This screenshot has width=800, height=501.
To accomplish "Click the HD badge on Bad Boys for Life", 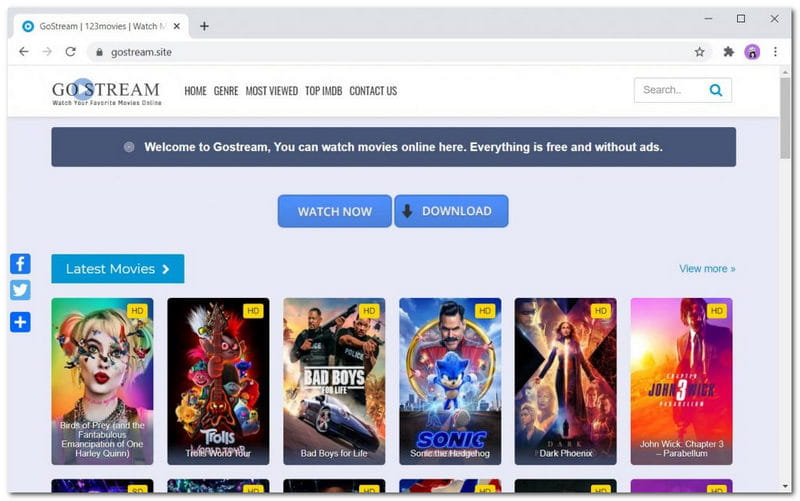I will pyautogui.click(x=369, y=311).
